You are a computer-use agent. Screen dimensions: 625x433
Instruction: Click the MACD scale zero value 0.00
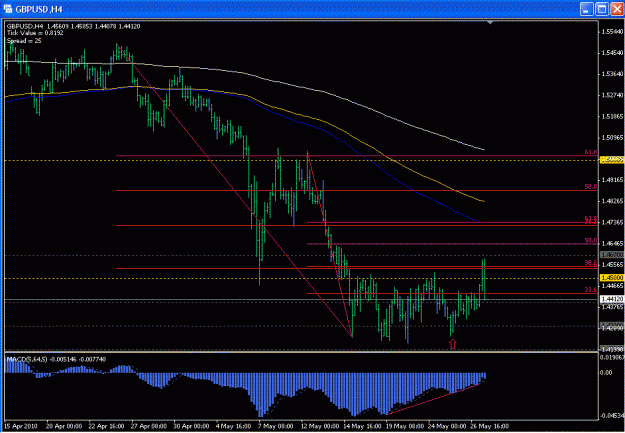pyautogui.click(x=608, y=372)
